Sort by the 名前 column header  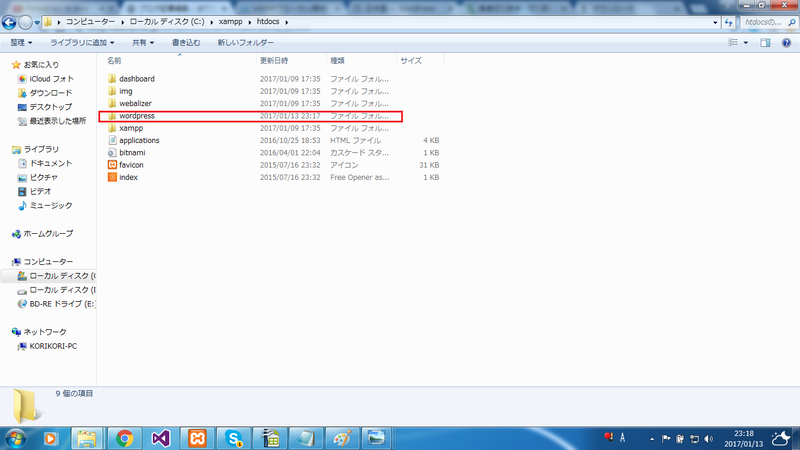[x=114, y=60]
